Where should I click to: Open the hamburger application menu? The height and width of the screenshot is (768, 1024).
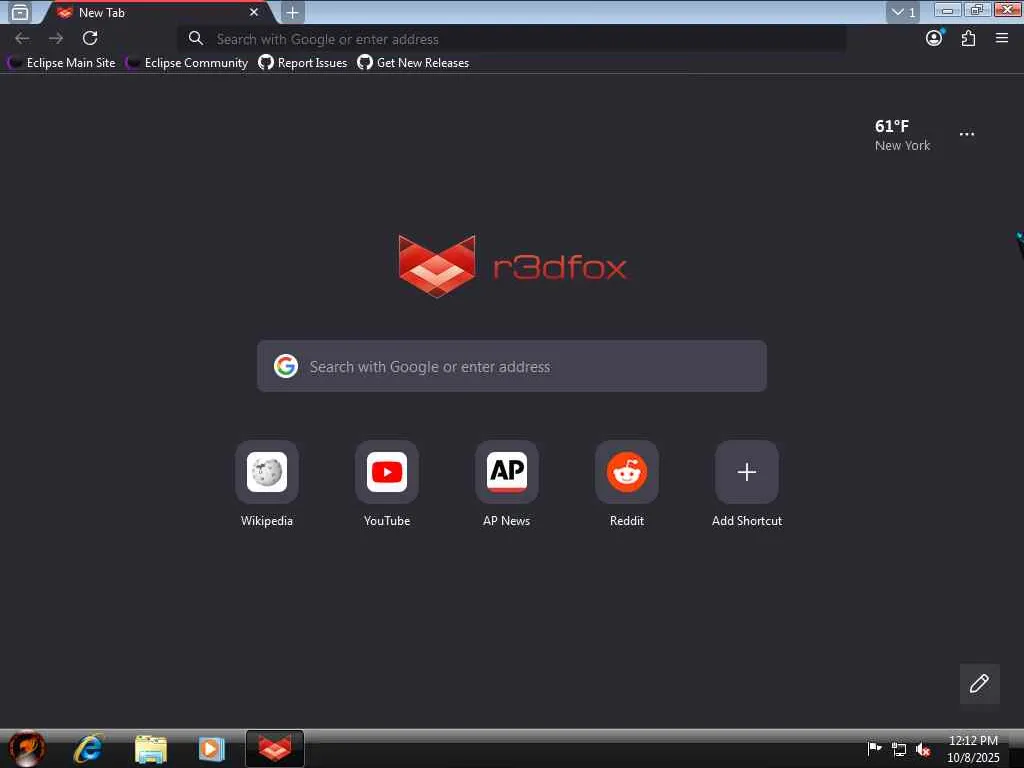coord(1002,39)
